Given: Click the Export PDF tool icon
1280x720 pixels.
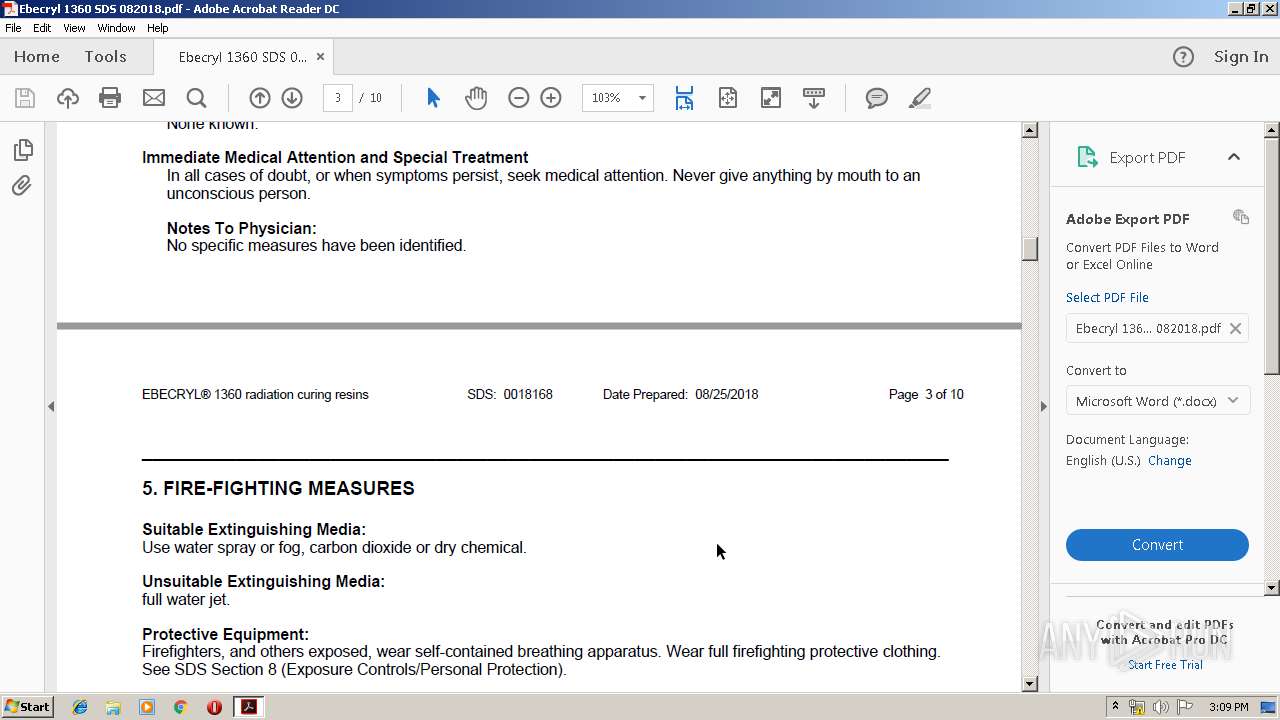Looking at the screenshot, I should pyautogui.click(x=1087, y=157).
